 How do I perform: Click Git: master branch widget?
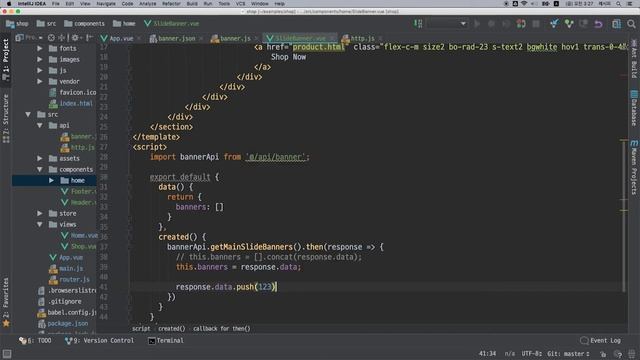coord(568,354)
